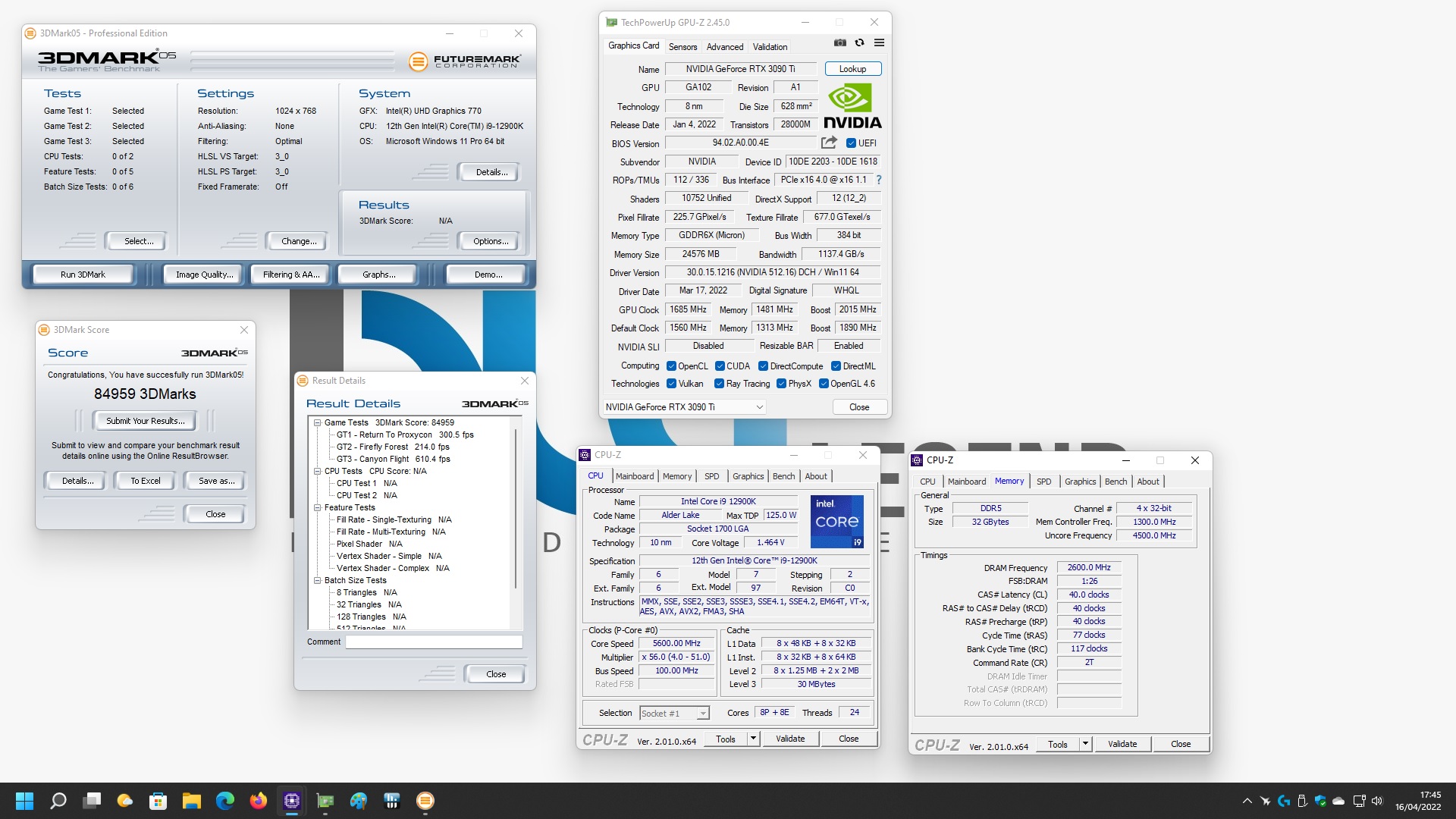This screenshot has width=1456, height=819.
Task: Take a GPU-Z screenshot with the camera icon
Action: (840, 43)
